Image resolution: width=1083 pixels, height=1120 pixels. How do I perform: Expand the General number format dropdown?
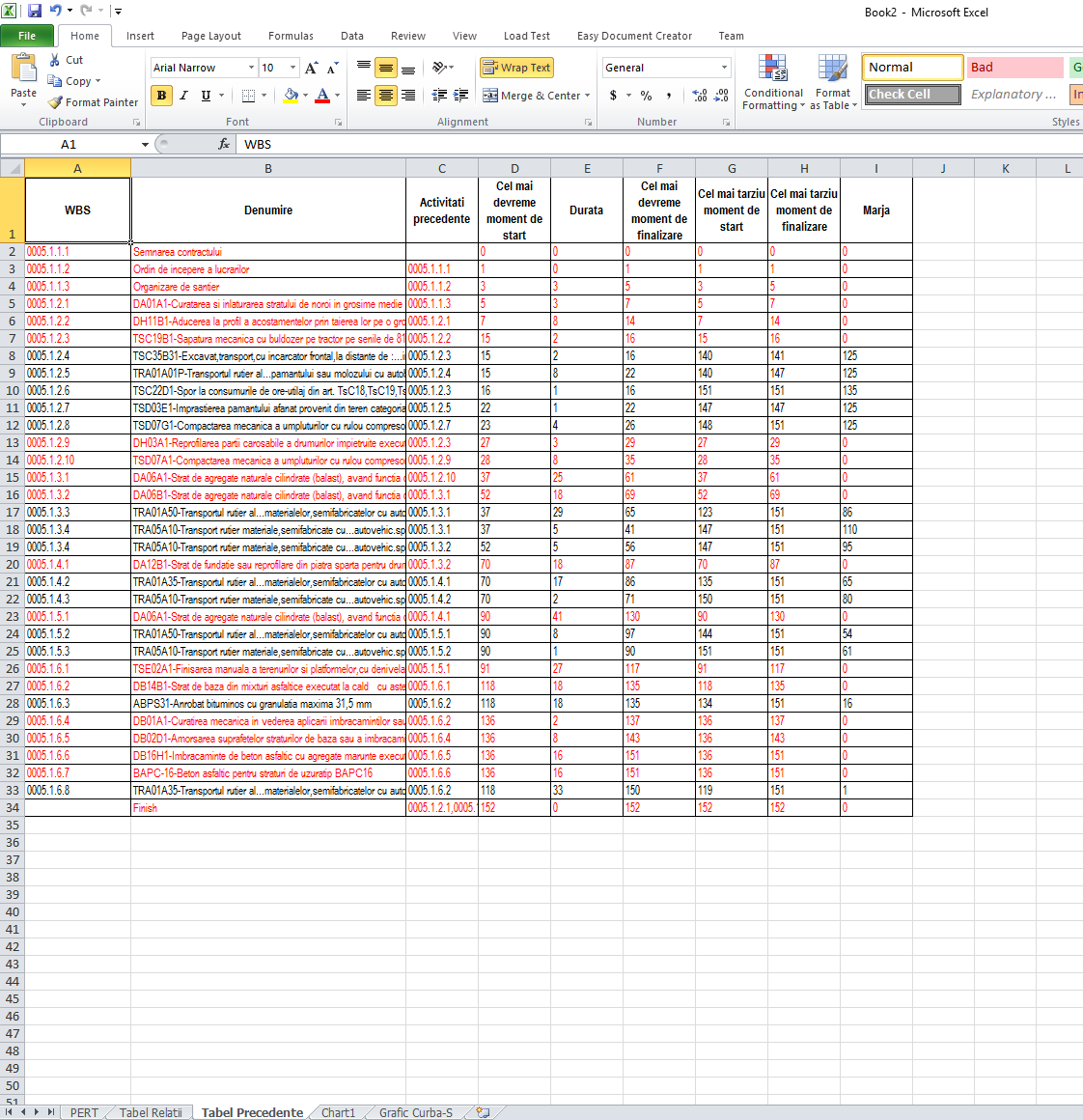click(724, 68)
